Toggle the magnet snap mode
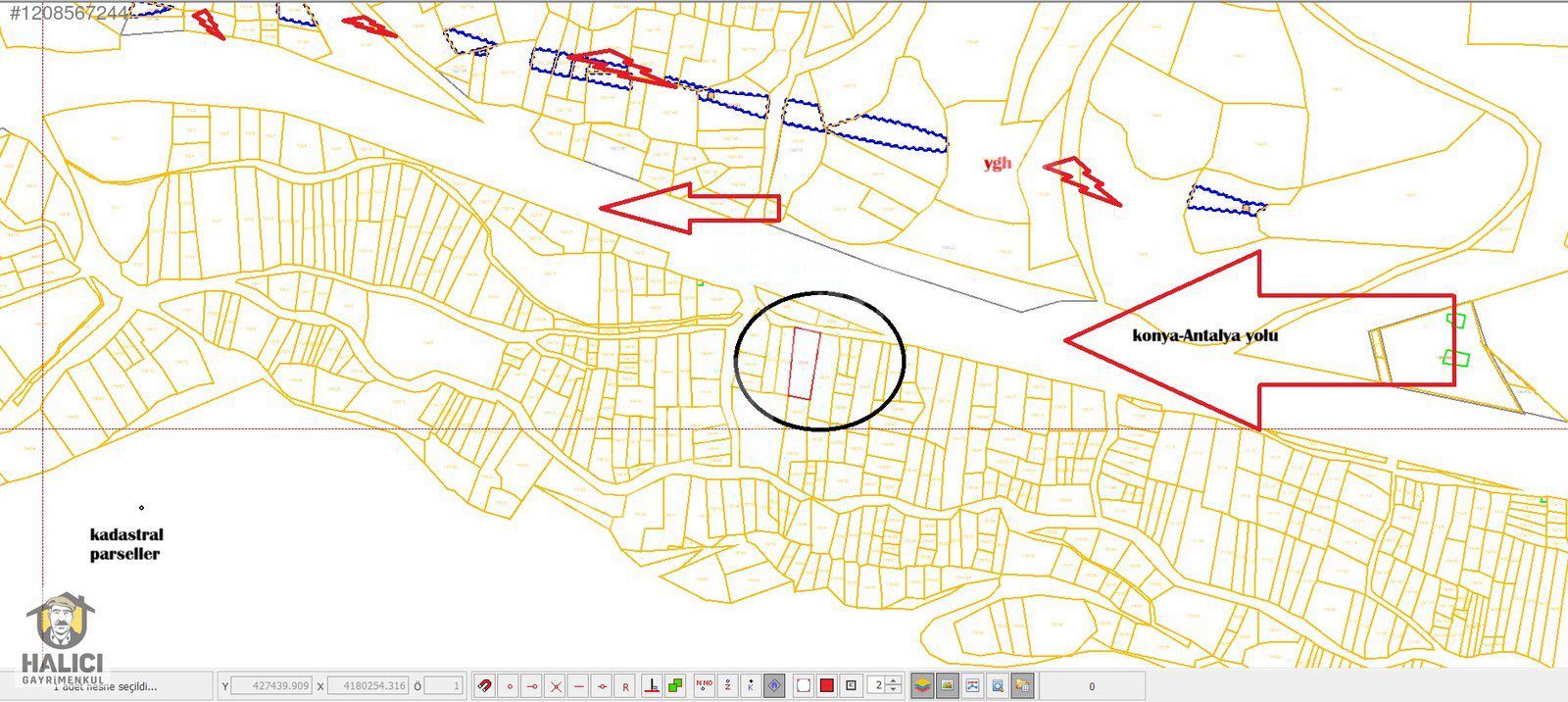 click(x=484, y=686)
